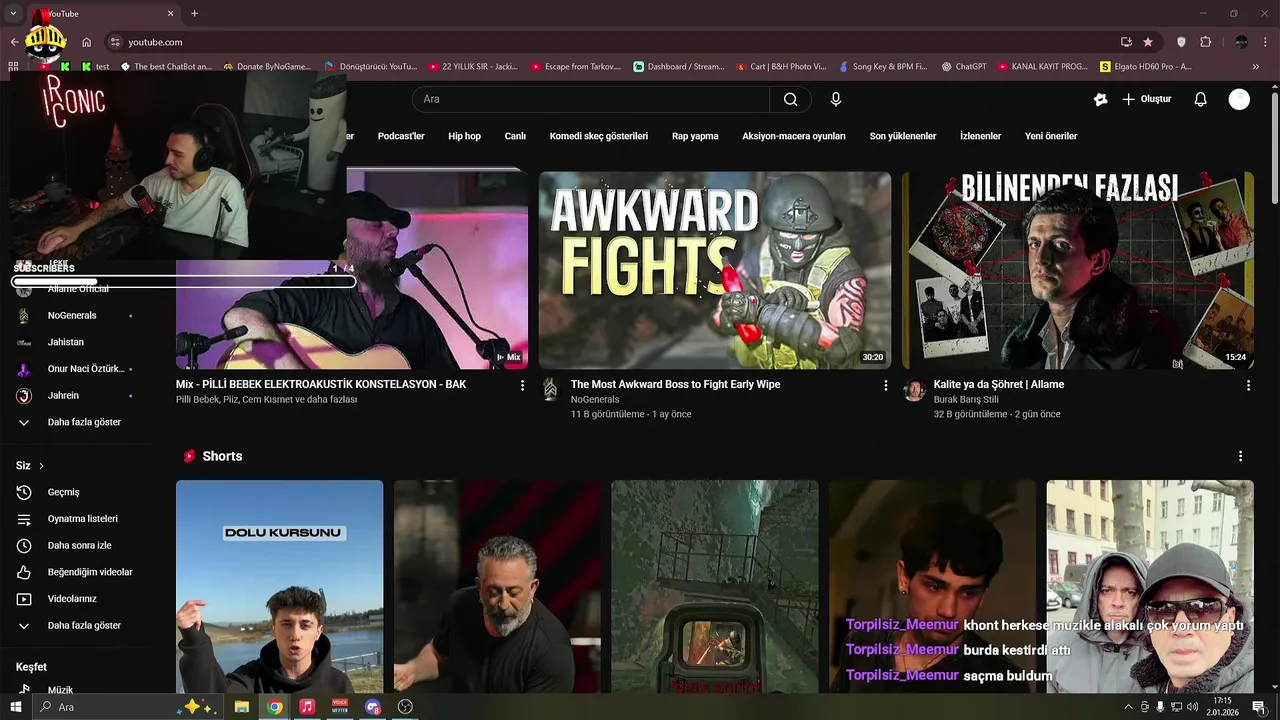Open the account avatar menu

point(1239,99)
